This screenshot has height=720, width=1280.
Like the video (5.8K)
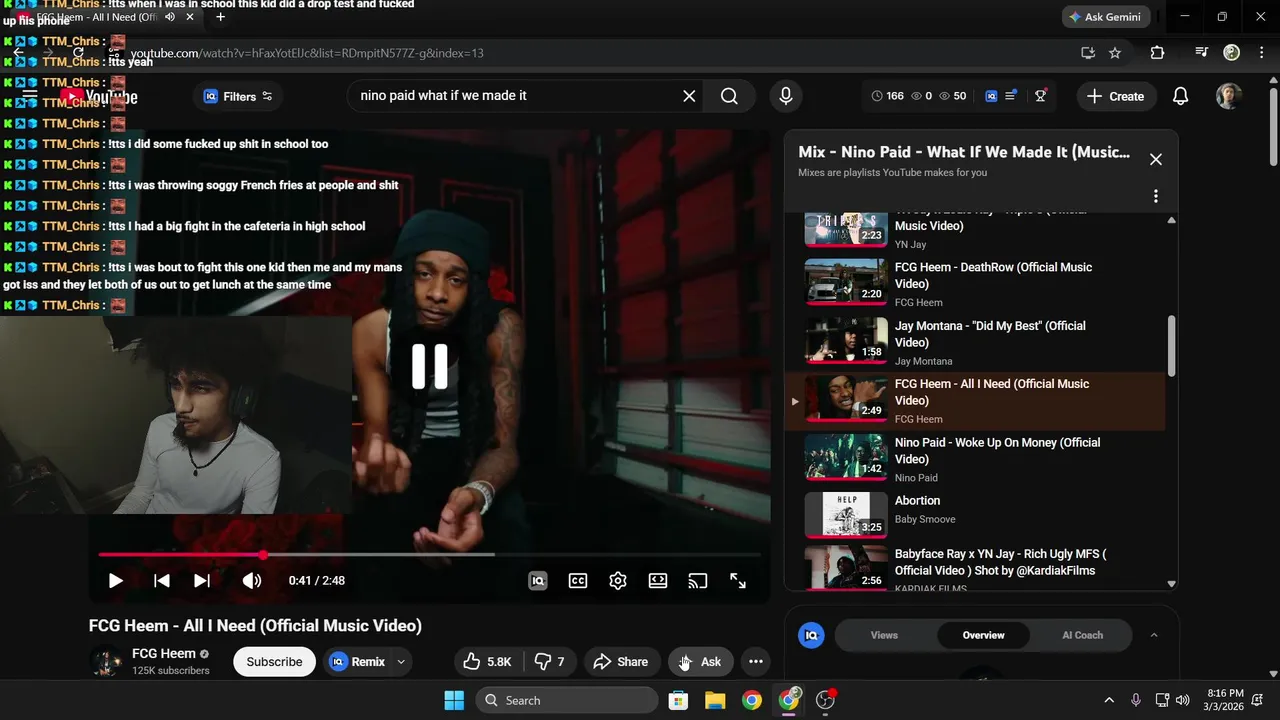tap(486, 662)
